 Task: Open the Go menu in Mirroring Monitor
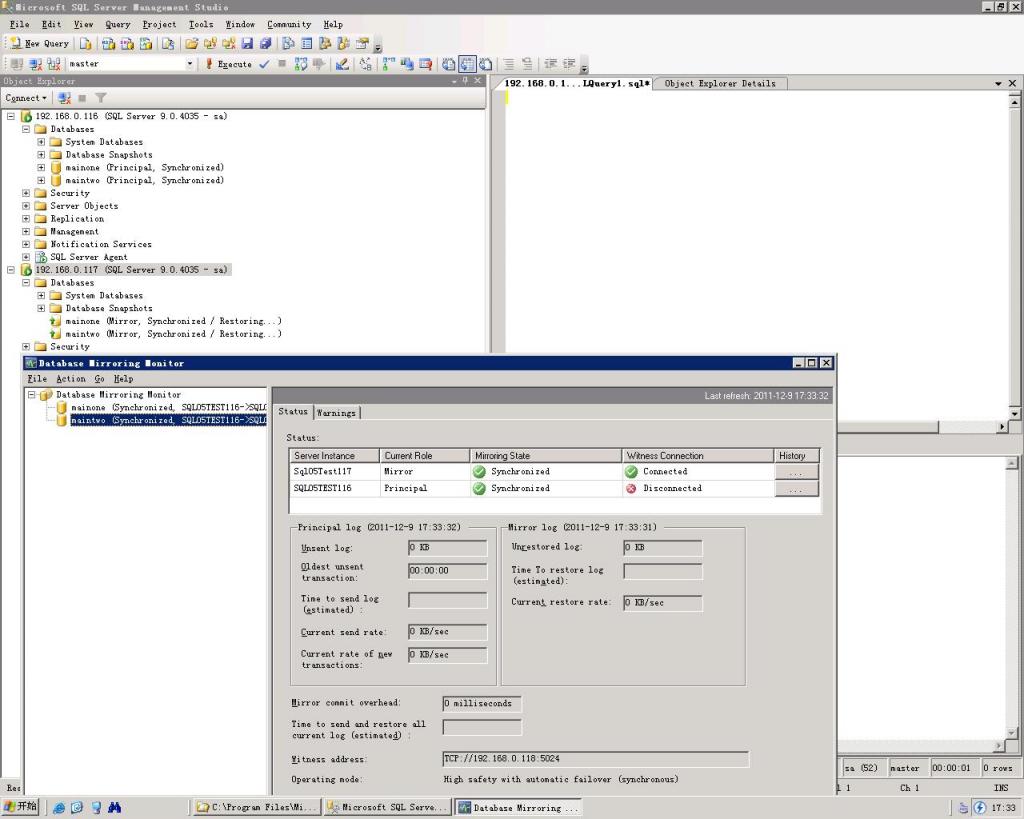99,379
